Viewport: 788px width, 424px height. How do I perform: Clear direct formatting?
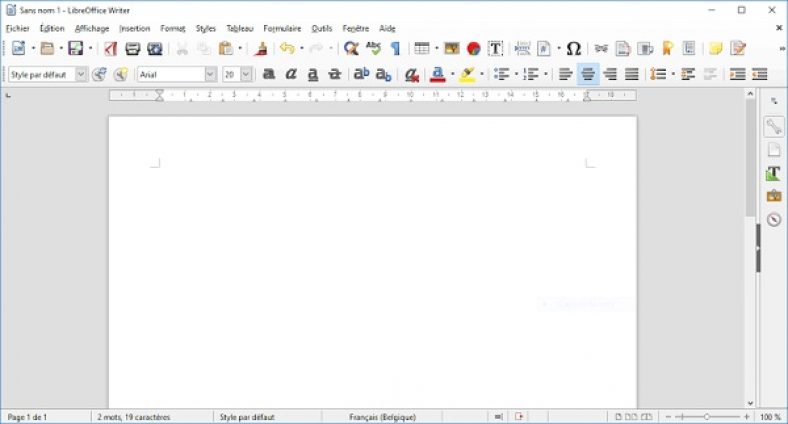click(412, 74)
